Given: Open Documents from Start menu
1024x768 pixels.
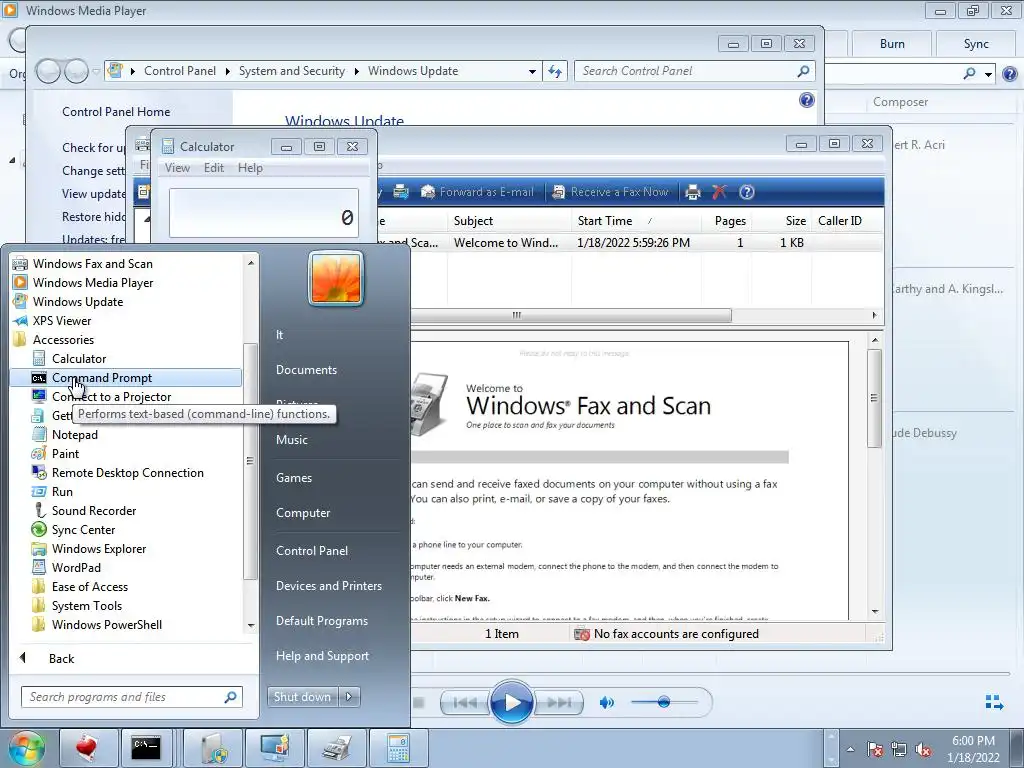Looking at the screenshot, I should [306, 370].
